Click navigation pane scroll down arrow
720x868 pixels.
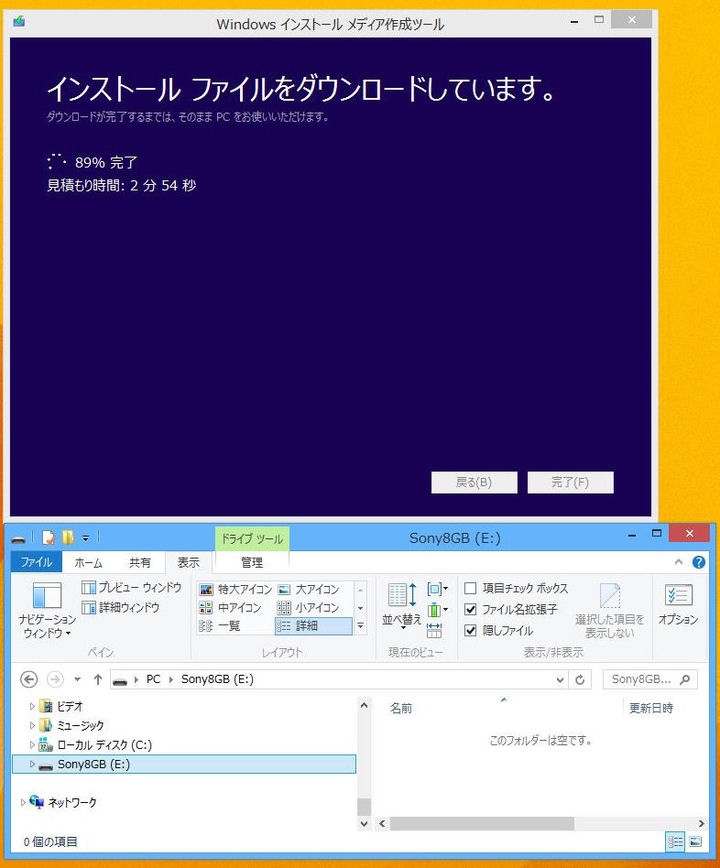[364, 823]
